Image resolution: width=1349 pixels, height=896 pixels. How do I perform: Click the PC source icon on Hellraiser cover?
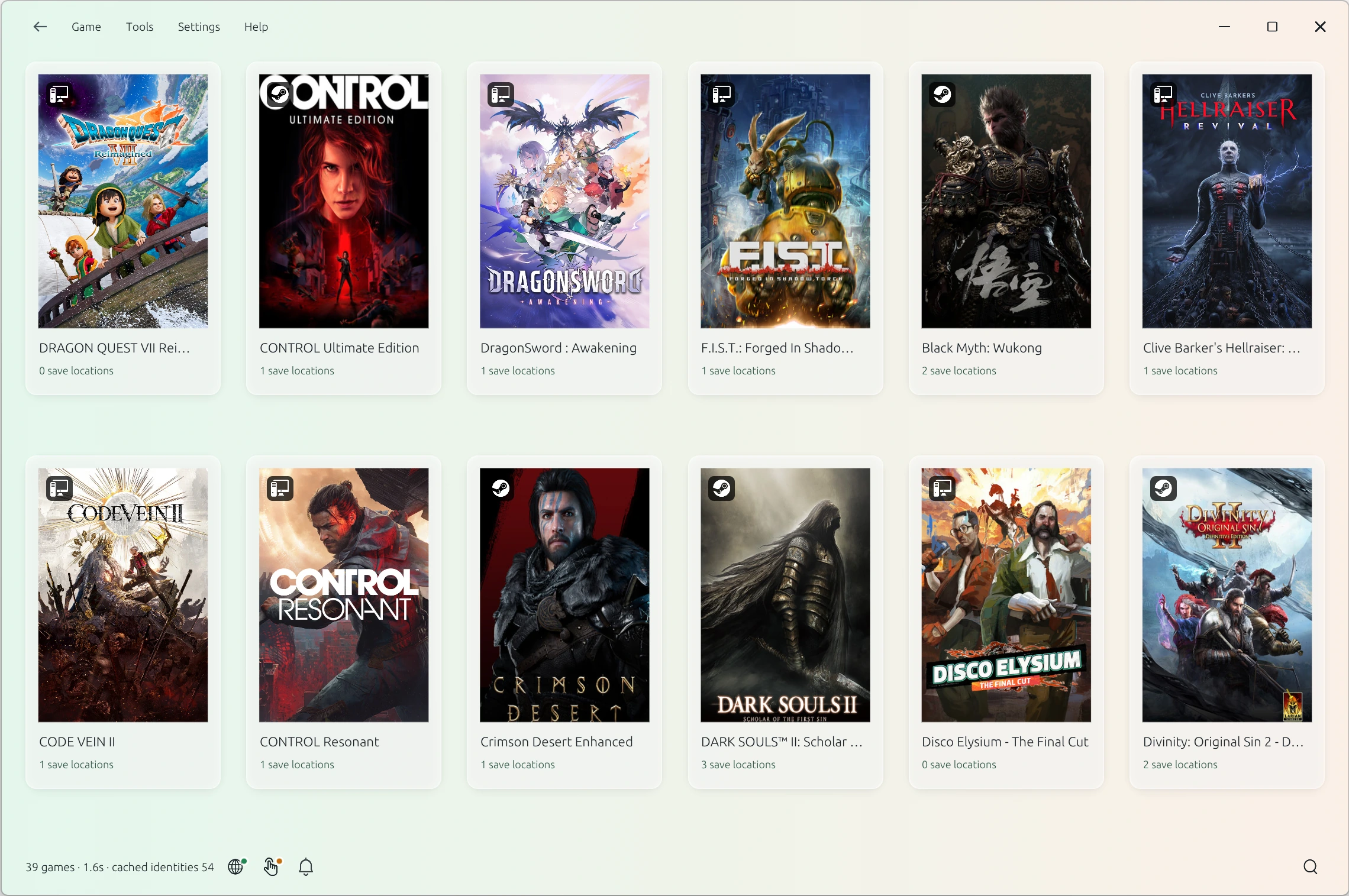(1163, 94)
